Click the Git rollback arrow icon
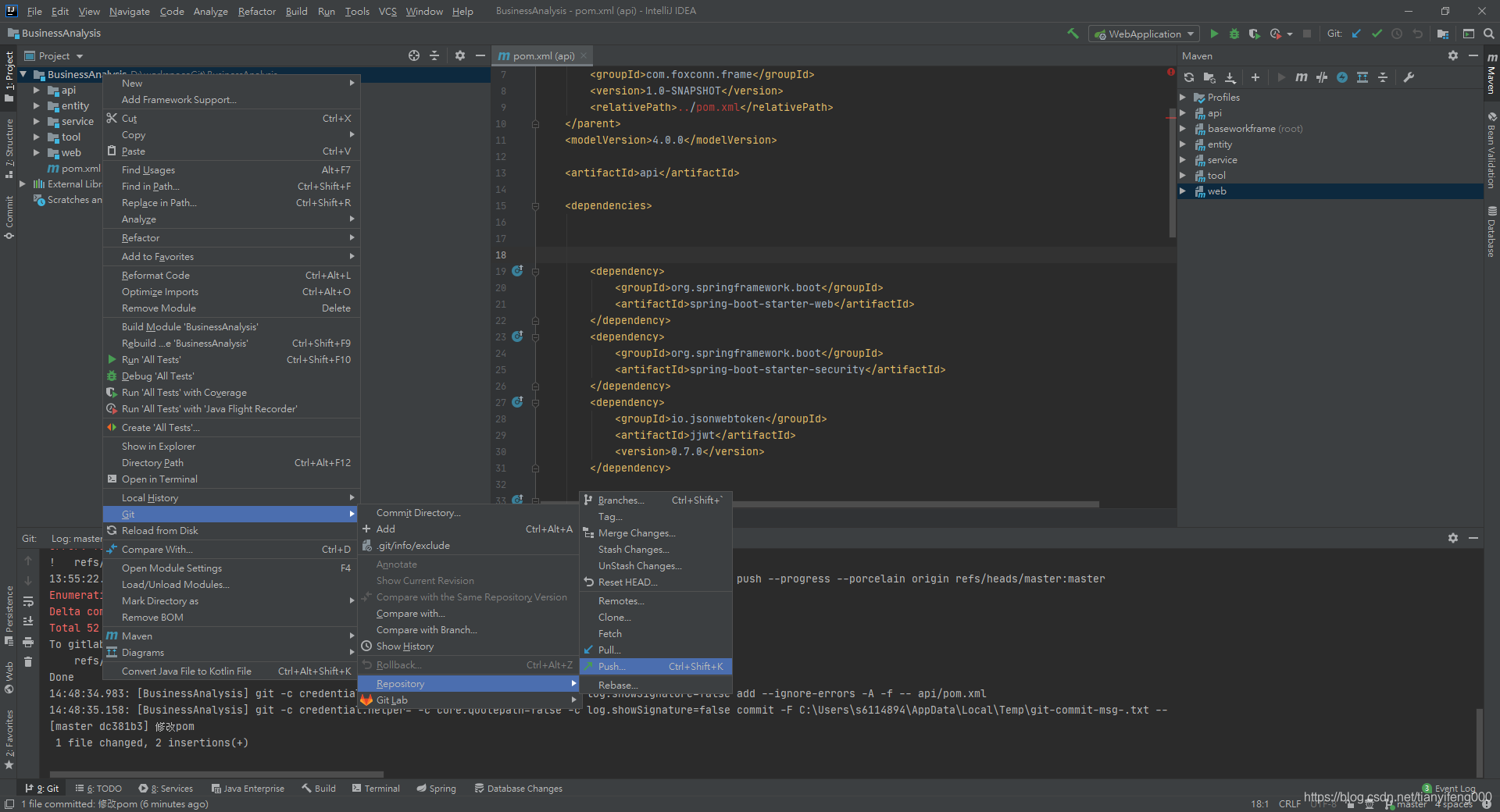The image size is (1500, 812). coord(1417,34)
